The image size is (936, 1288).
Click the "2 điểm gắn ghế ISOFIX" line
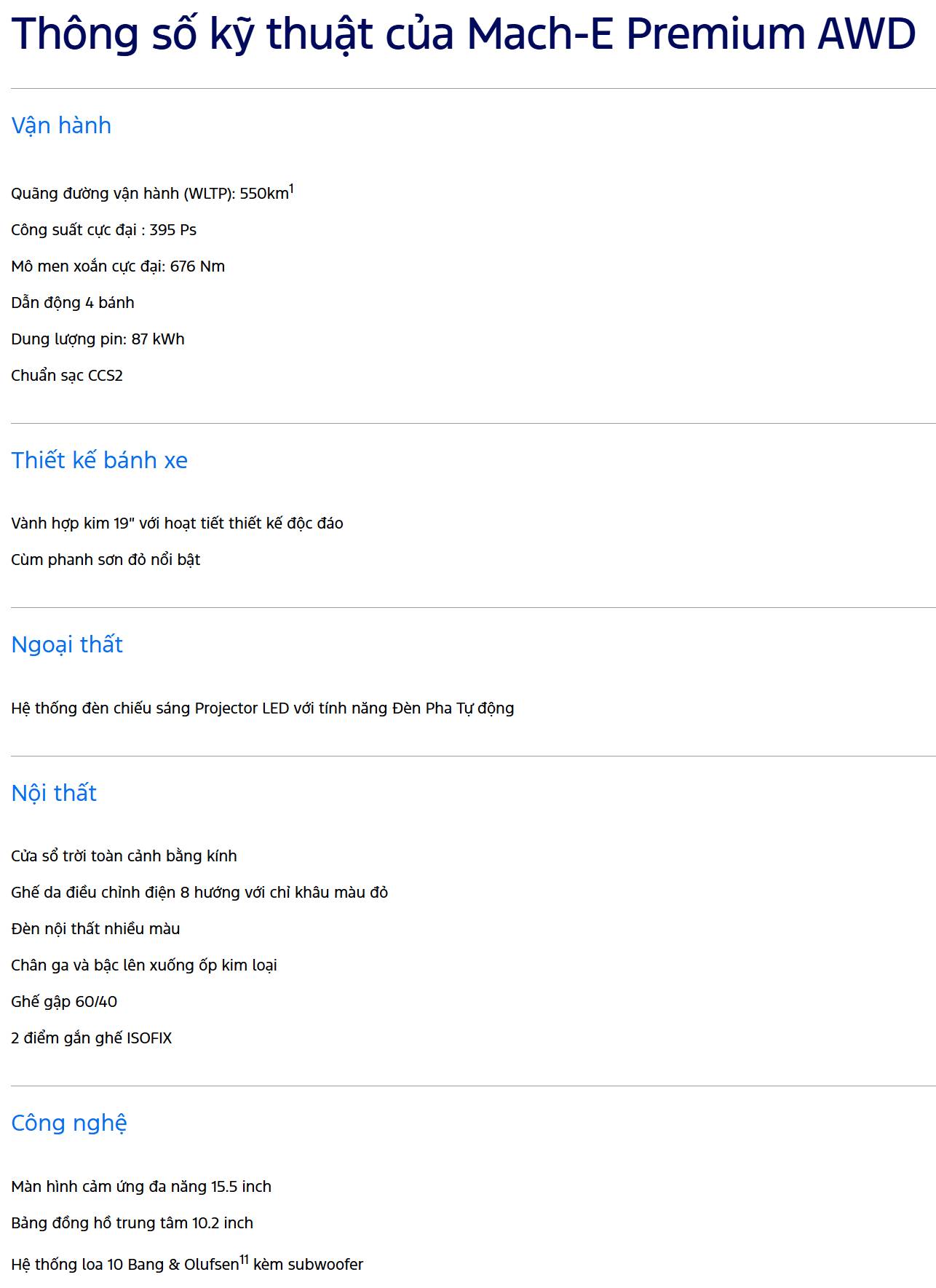click(91, 1038)
